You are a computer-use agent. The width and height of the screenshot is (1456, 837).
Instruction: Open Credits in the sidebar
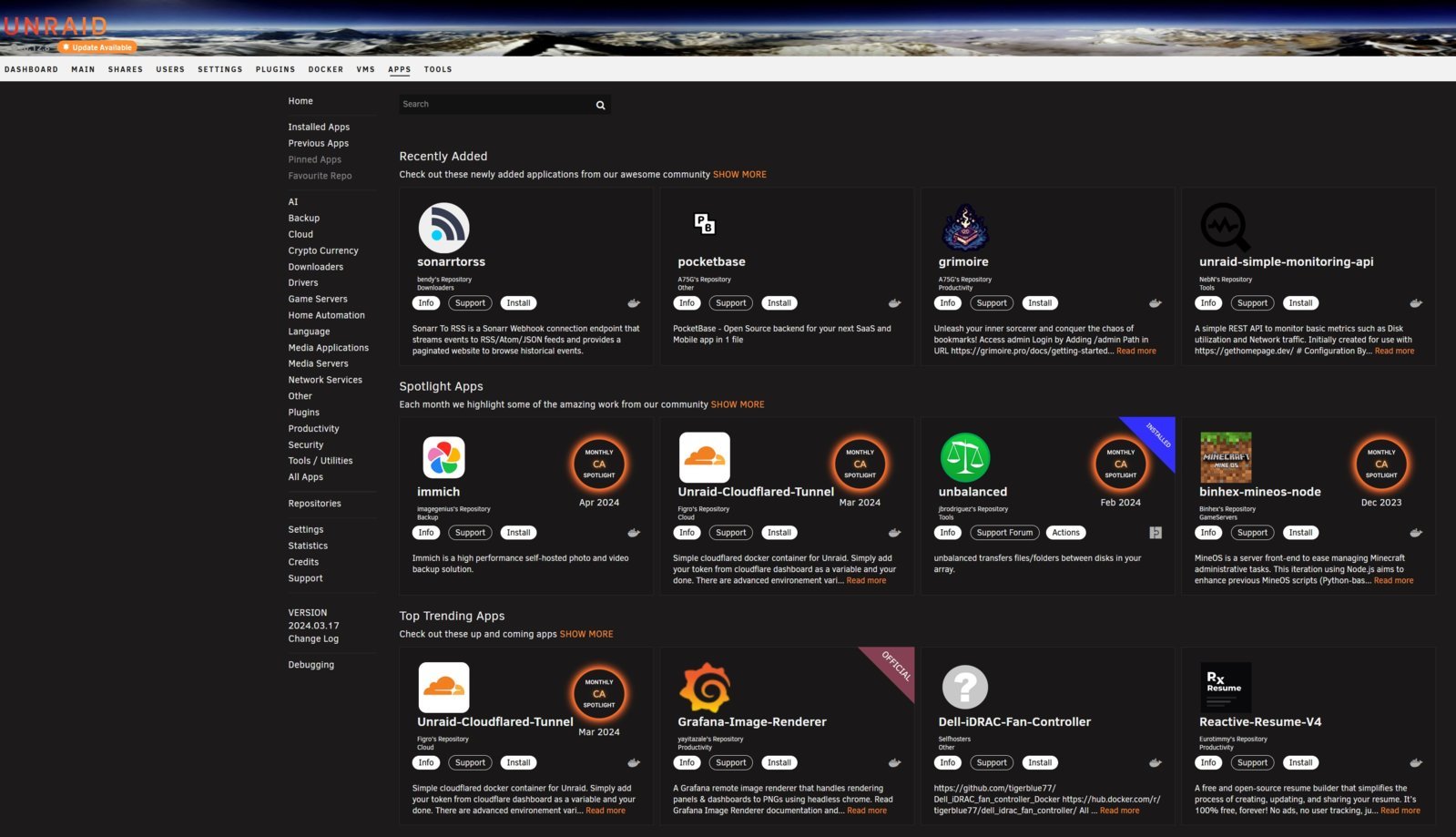(303, 562)
